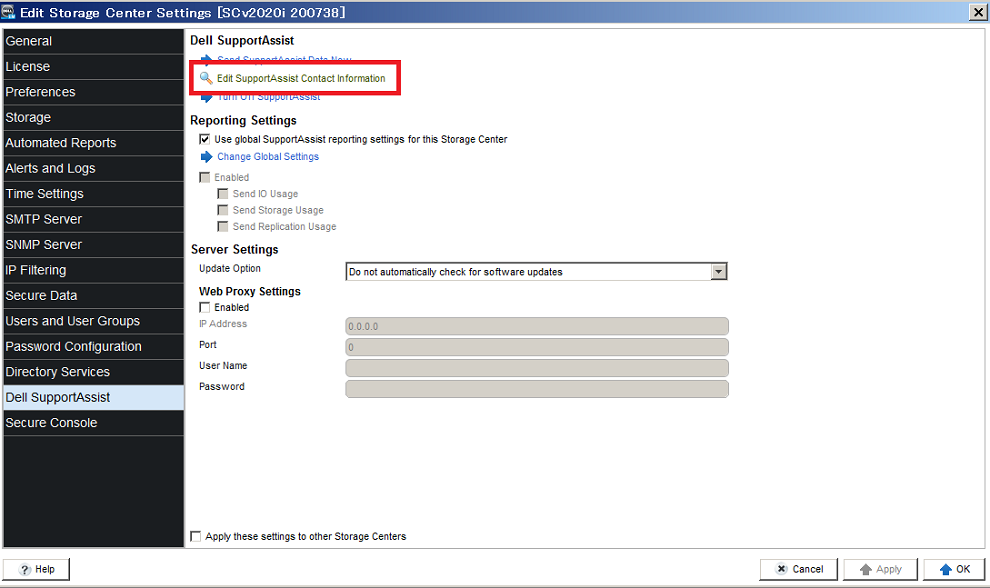Toggle the Send Replication Usage checkbox
This screenshot has height=588, width=990.
tap(223, 227)
